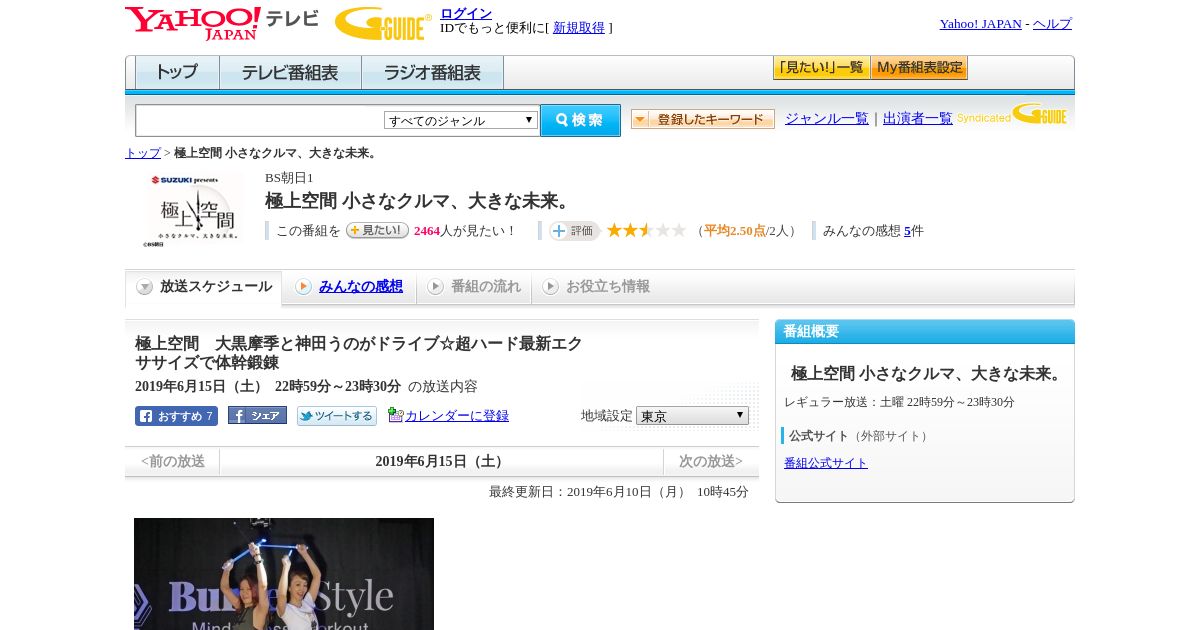Select the トップ navigation tab
The width and height of the screenshot is (1200, 630).
[177, 73]
